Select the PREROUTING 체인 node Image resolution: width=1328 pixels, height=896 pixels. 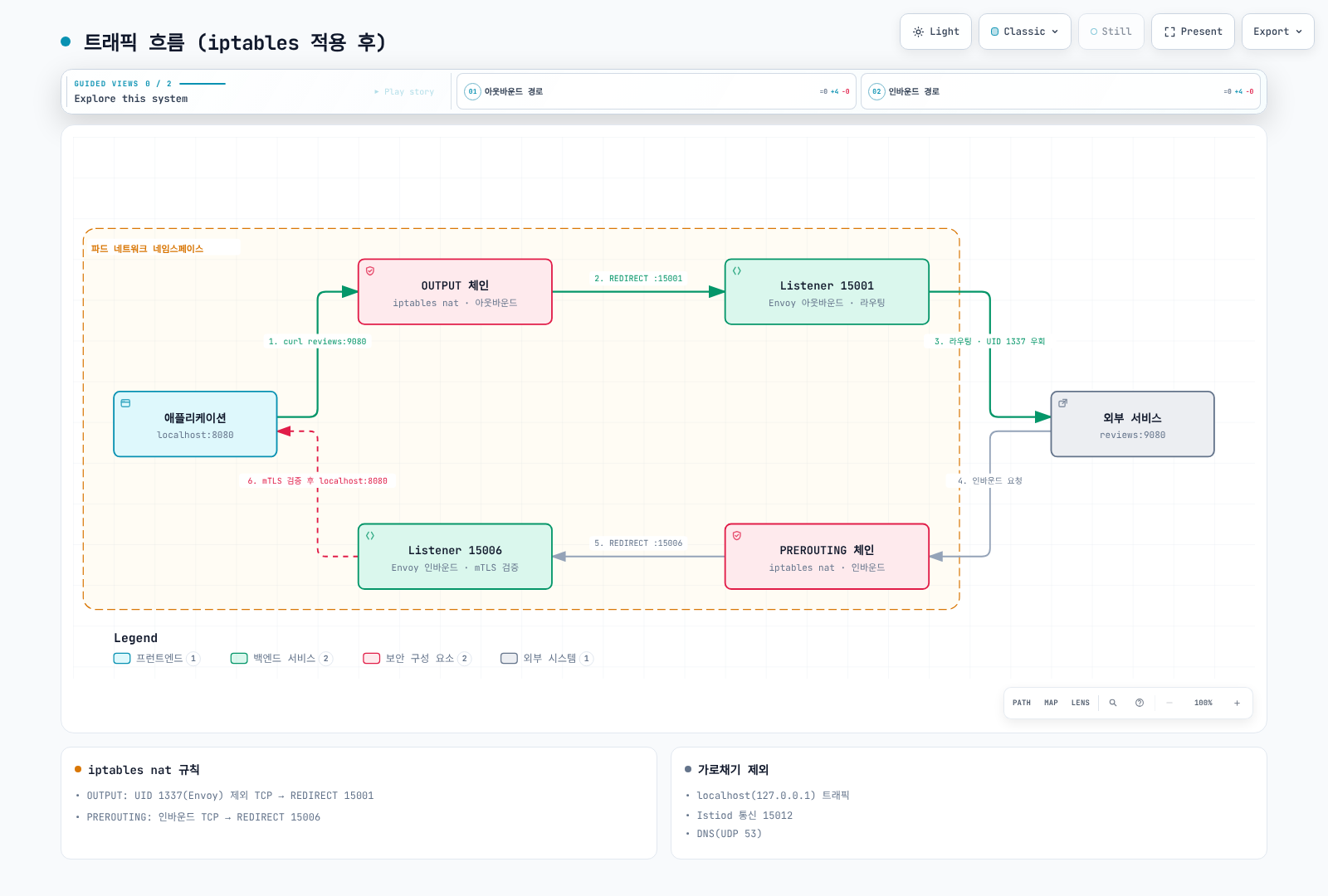827,557
